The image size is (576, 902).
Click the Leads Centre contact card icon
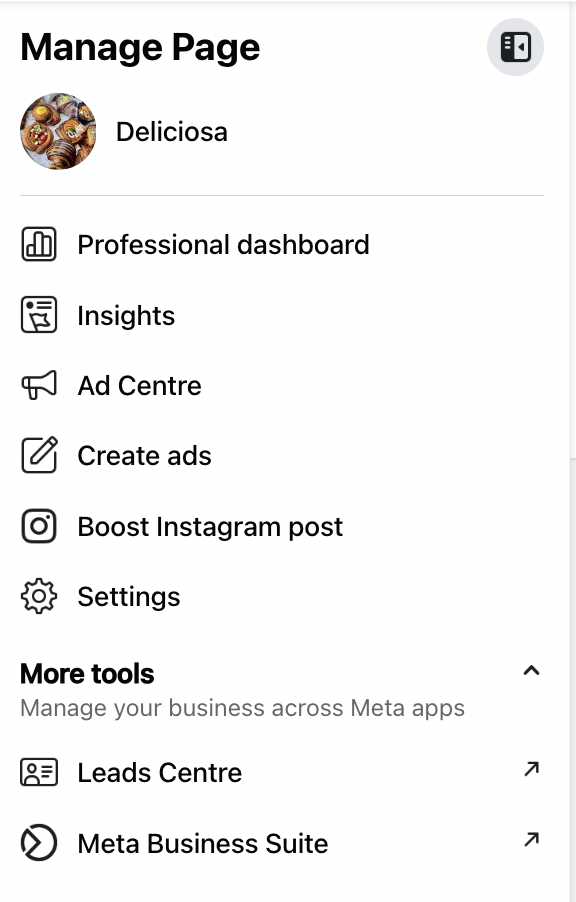(x=38, y=772)
